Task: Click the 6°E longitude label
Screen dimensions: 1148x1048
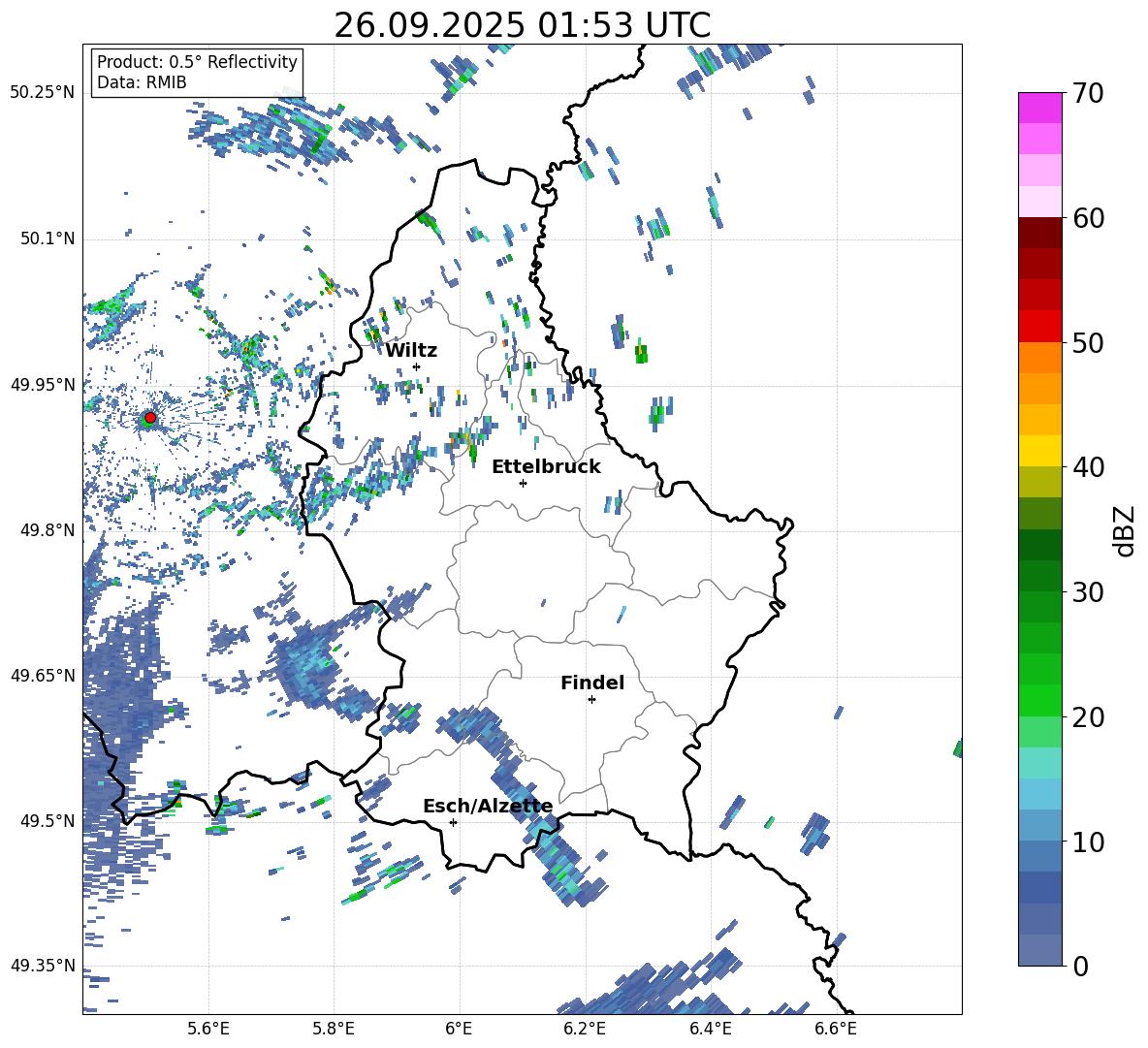Action: [x=459, y=1030]
